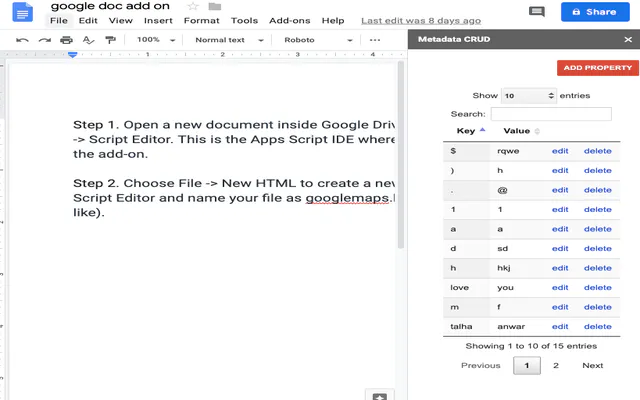Click the document vertical scrollbar
This screenshot has height=400, width=640.
tap(401, 155)
